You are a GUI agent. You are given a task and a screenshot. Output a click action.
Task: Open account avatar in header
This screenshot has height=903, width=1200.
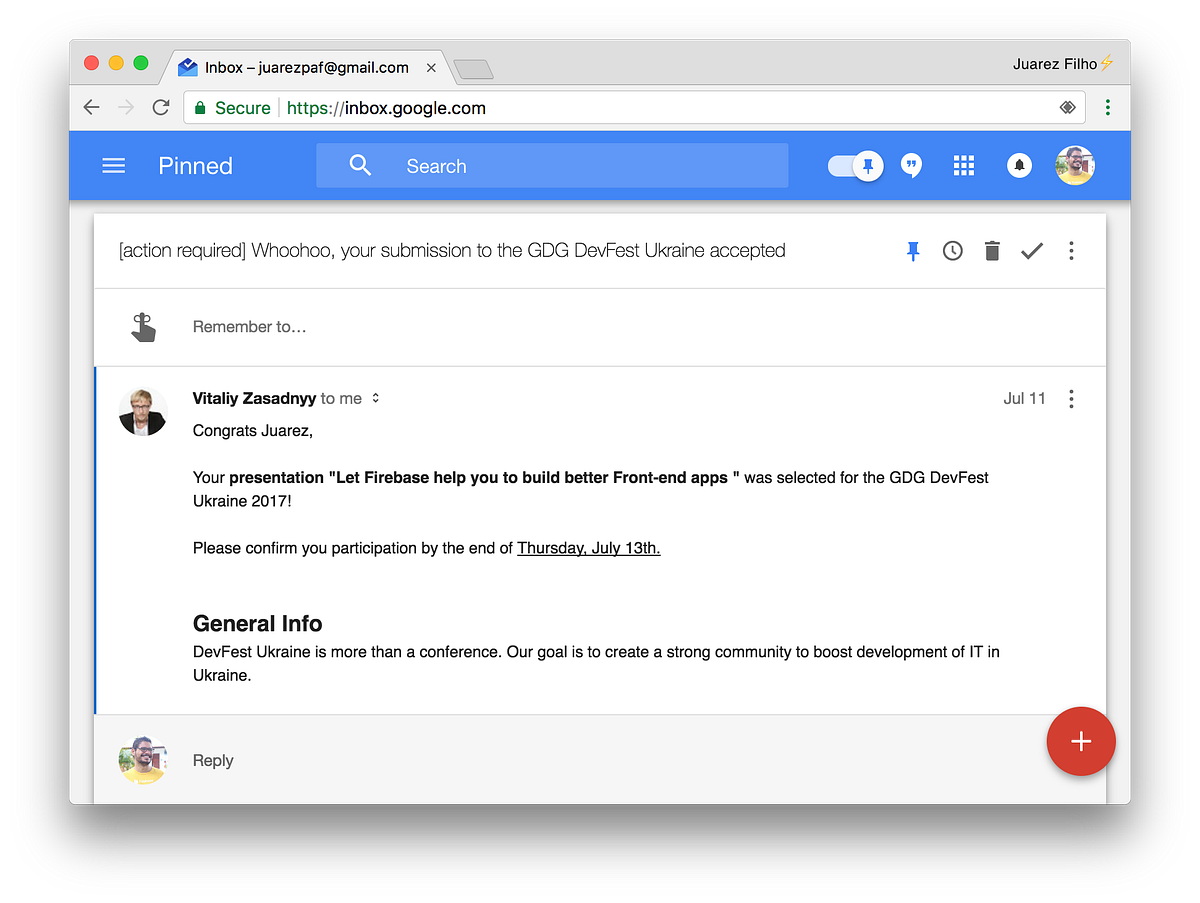coord(1075,166)
